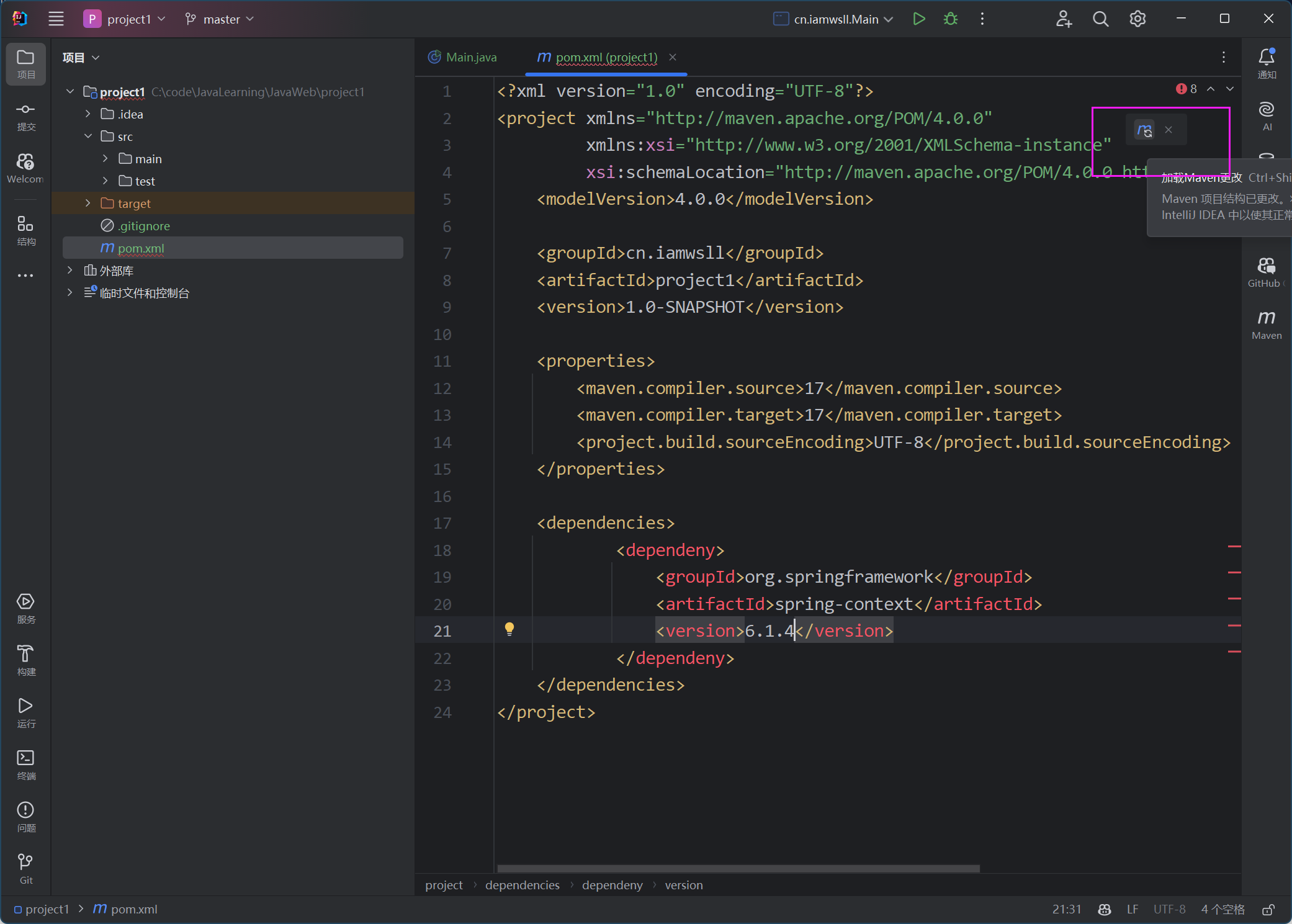Open the main hamburger menu
This screenshot has width=1292, height=924.
pos(56,19)
